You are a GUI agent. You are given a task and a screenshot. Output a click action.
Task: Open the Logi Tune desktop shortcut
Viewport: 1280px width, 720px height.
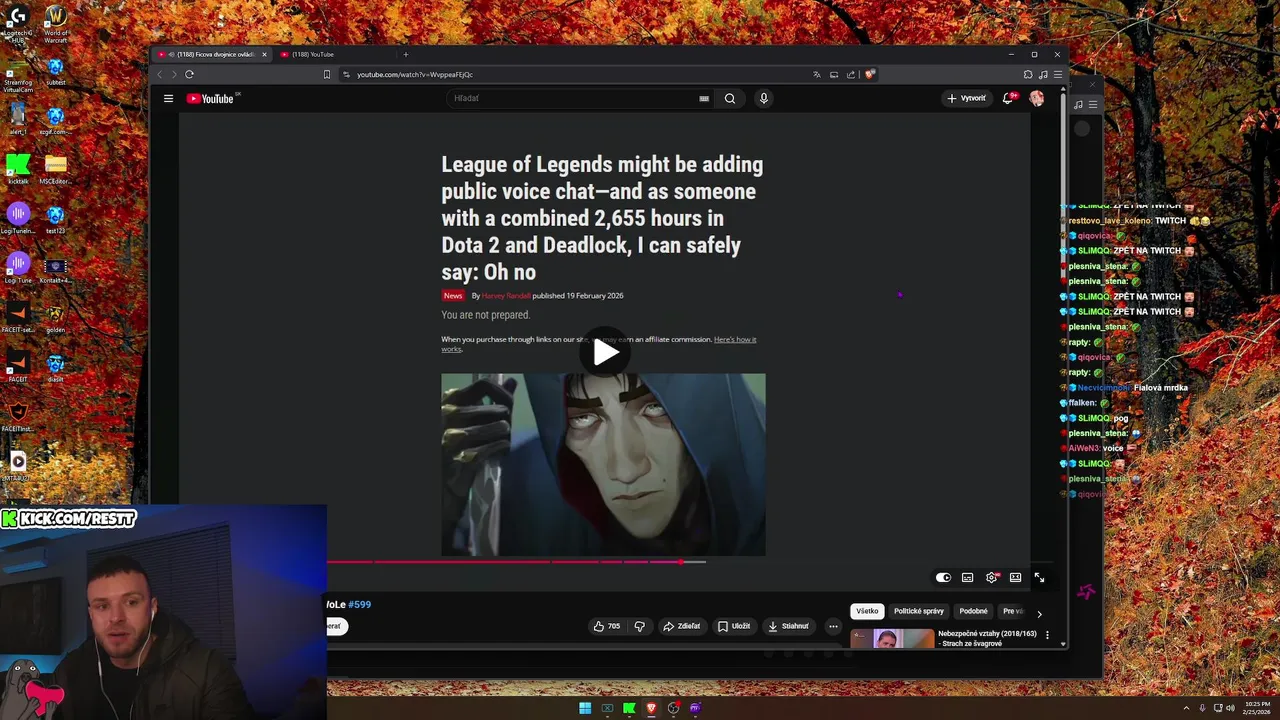point(17,267)
